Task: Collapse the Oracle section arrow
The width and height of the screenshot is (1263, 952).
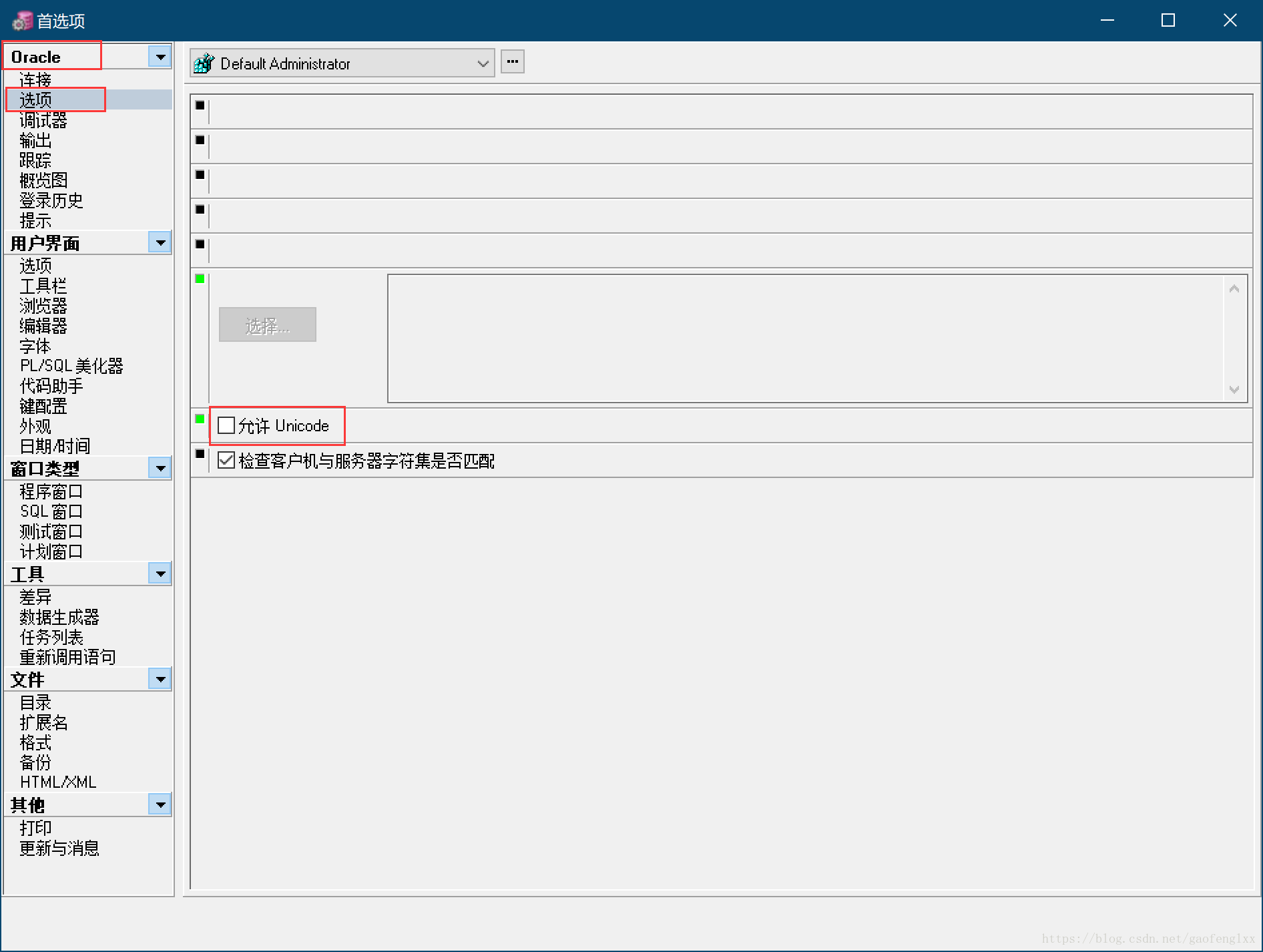Action: click(160, 57)
